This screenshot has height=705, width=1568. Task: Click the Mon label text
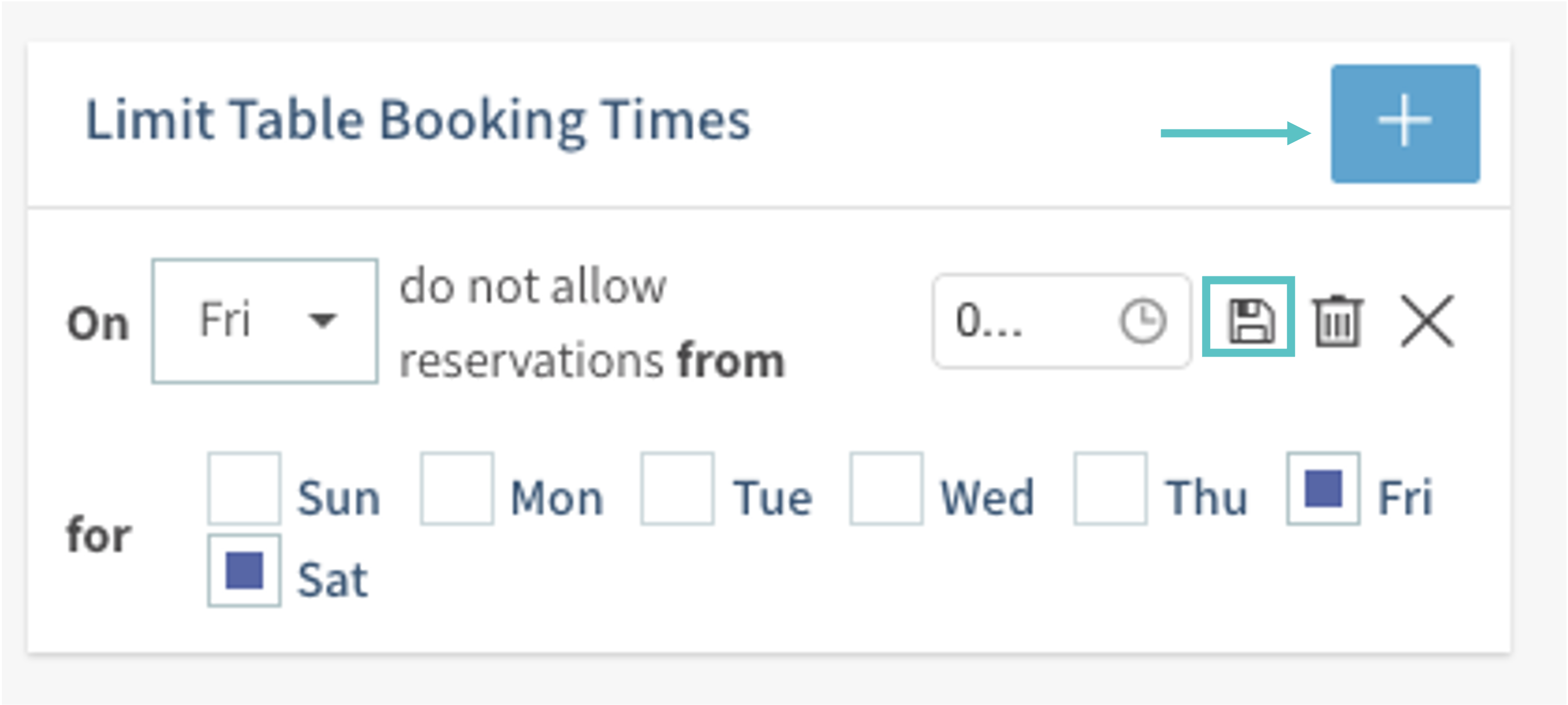tap(557, 498)
